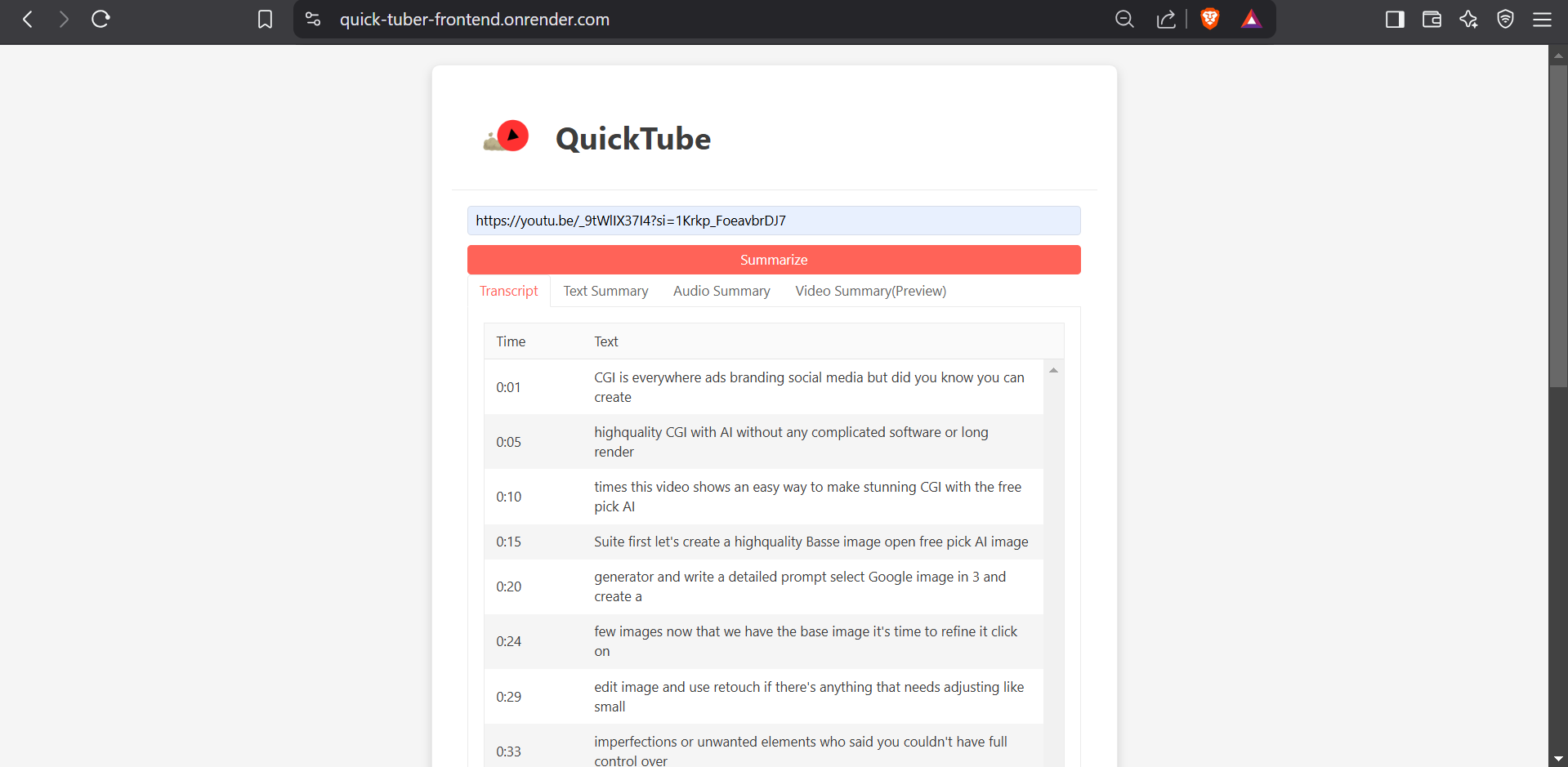Click the page vertical scrollbar thumb
1568x767 pixels.
pyautogui.click(x=1558, y=226)
